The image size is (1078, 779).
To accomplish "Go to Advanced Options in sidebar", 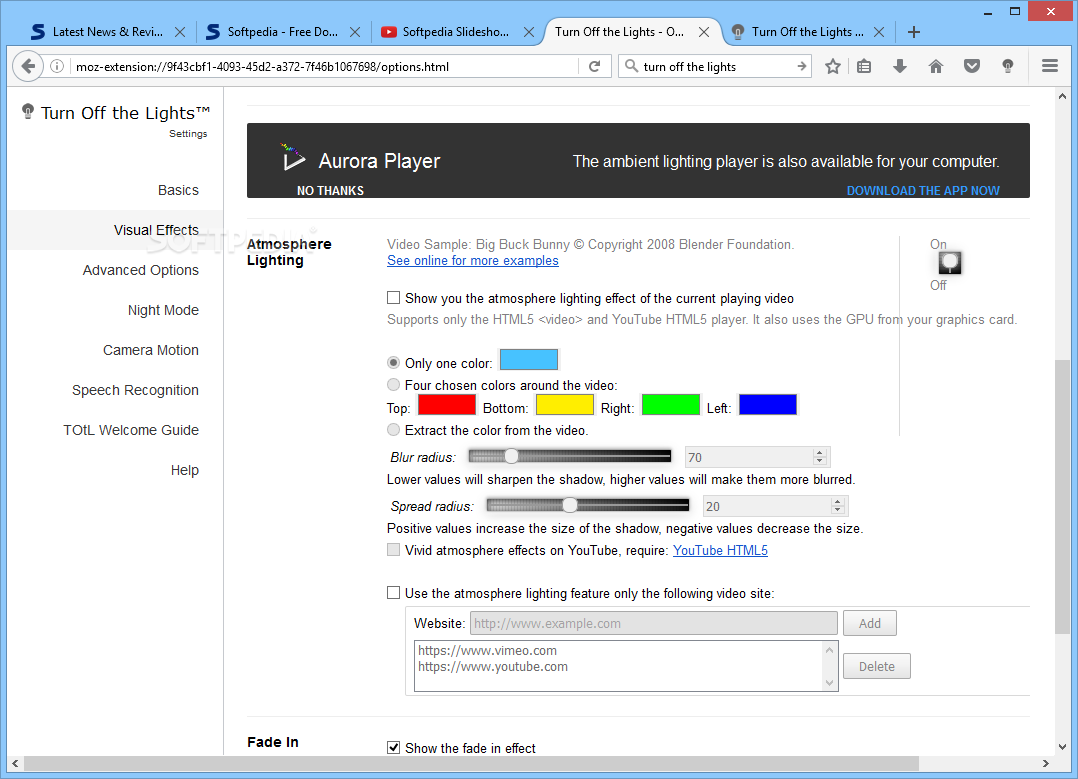I will pos(140,270).
